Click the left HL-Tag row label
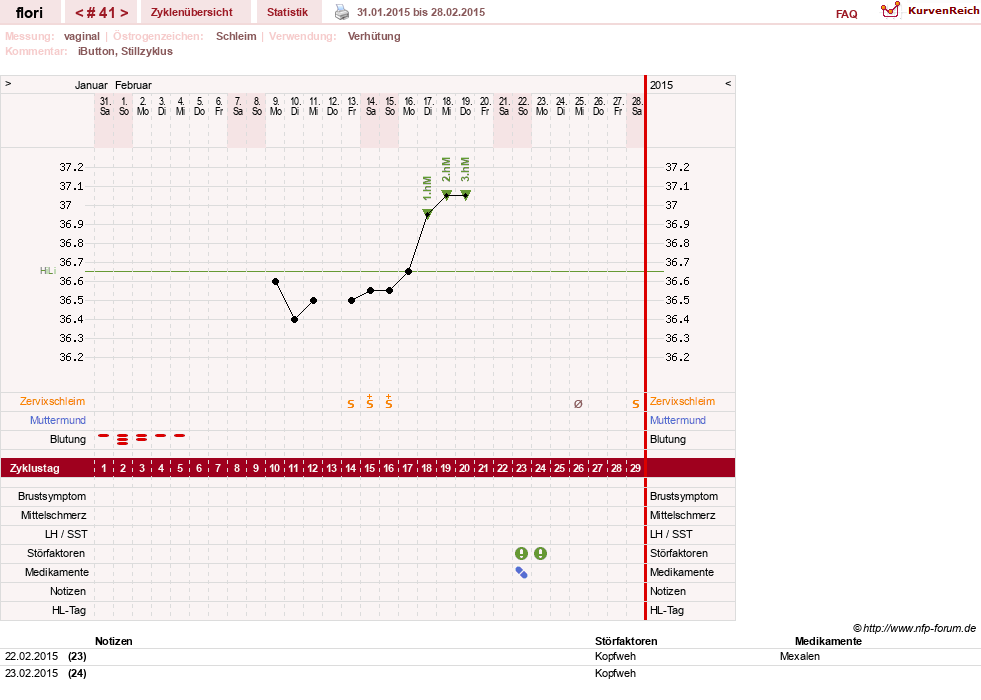The width and height of the screenshot is (981, 700). click(69, 610)
